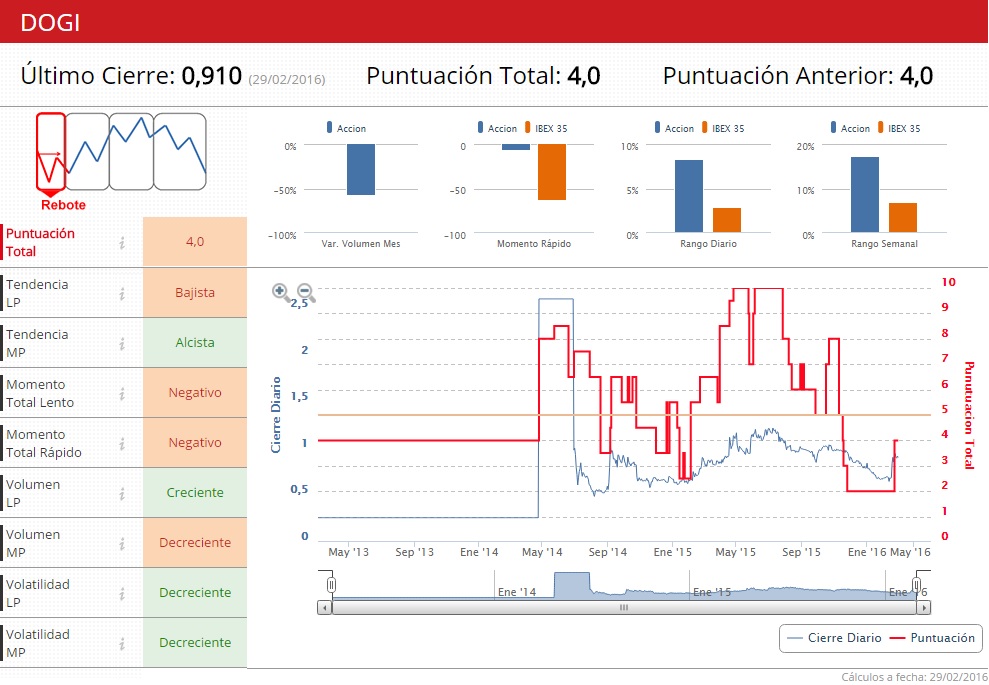Click the left range handle of navigator
989x685 pixels.
(x=332, y=585)
